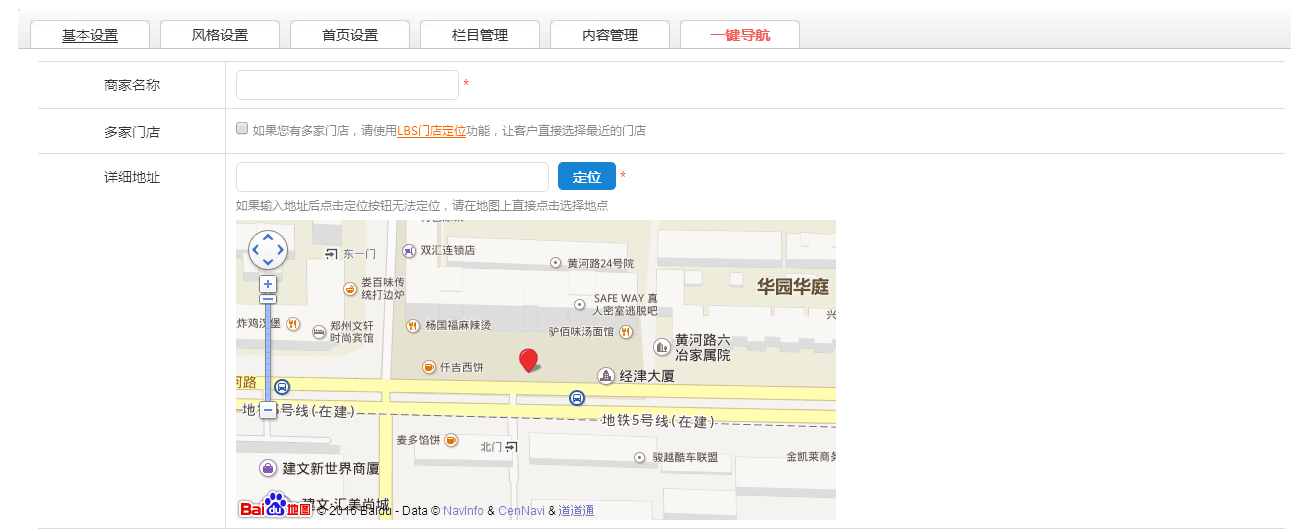This screenshot has width=1291, height=529.
Task: Click the map zoom level slider track
Action: tap(268, 350)
